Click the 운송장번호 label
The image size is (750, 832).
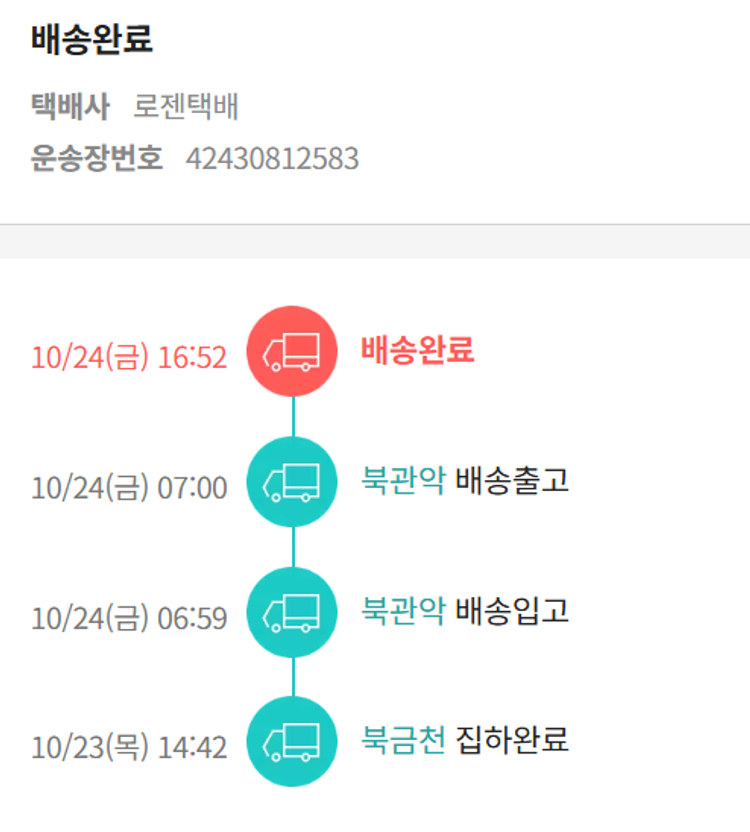click(x=97, y=159)
